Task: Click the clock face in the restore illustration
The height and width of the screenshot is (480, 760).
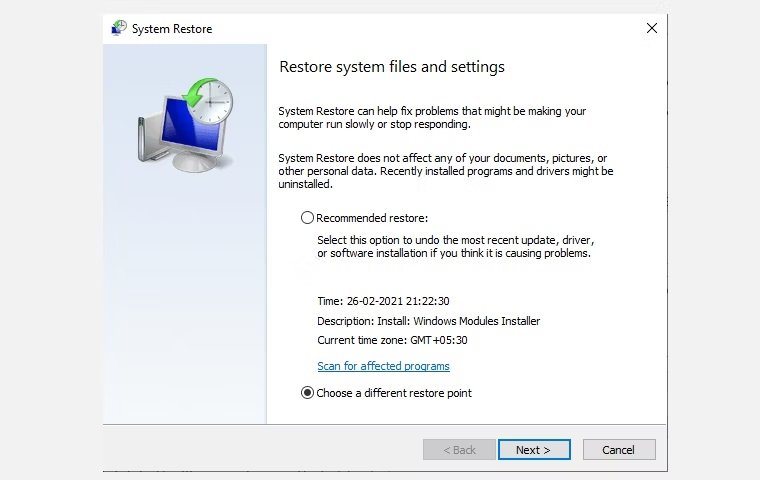Action: pyautogui.click(x=216, y=99)
